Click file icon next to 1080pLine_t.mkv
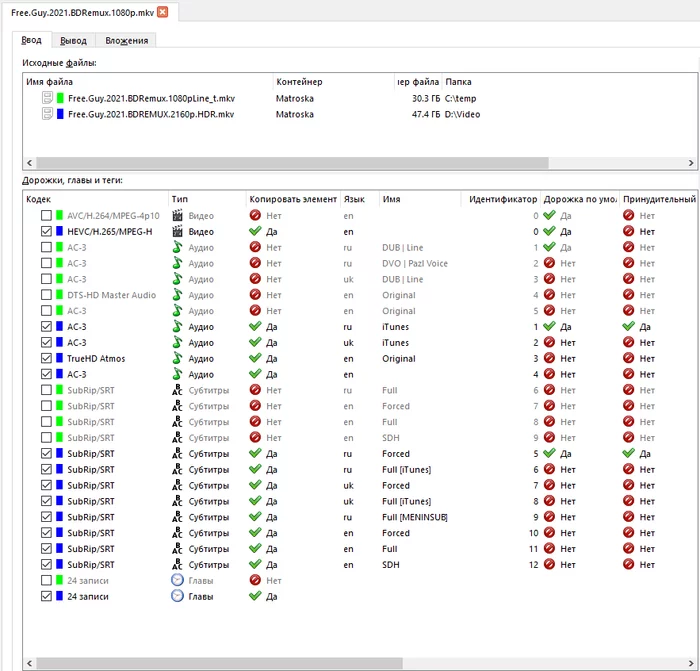The height and width of the screenshot is (671, 700). click(x=47, y=98)
